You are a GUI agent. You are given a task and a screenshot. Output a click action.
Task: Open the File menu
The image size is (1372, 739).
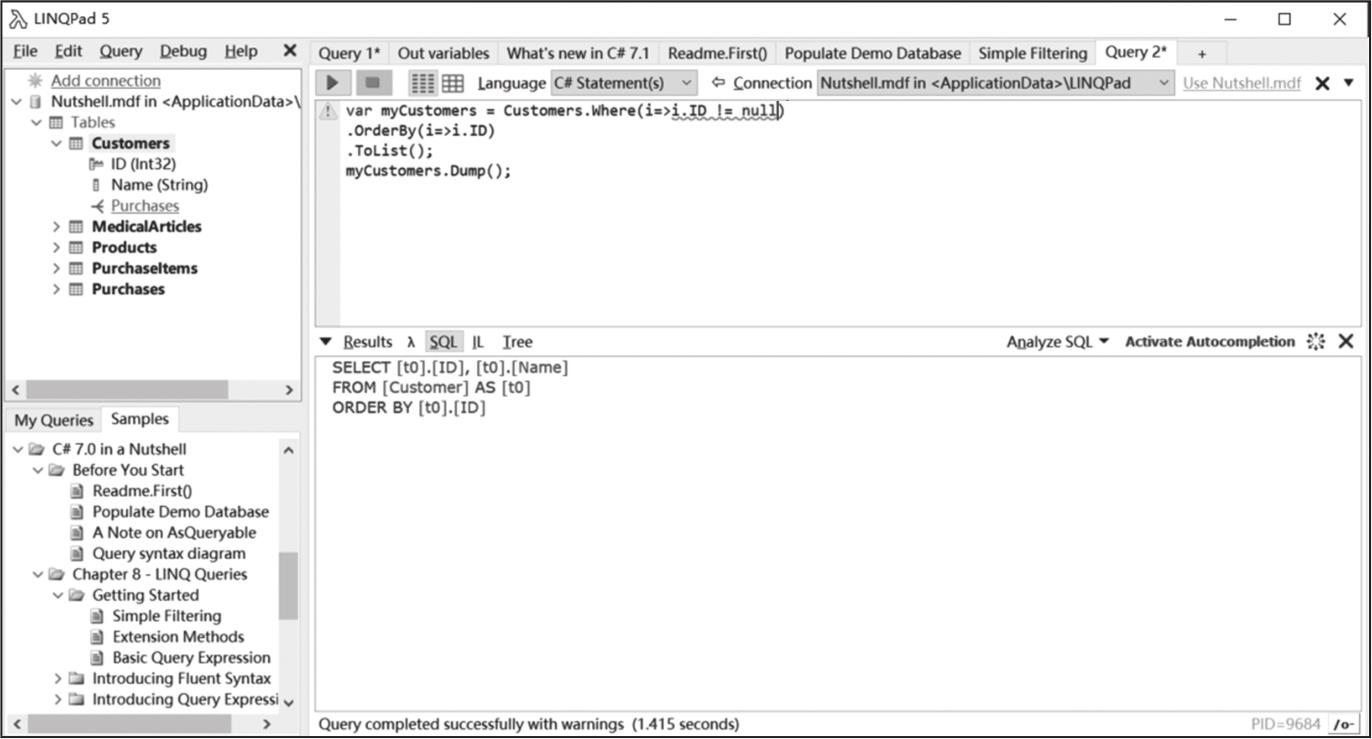[x=25, y=51]
